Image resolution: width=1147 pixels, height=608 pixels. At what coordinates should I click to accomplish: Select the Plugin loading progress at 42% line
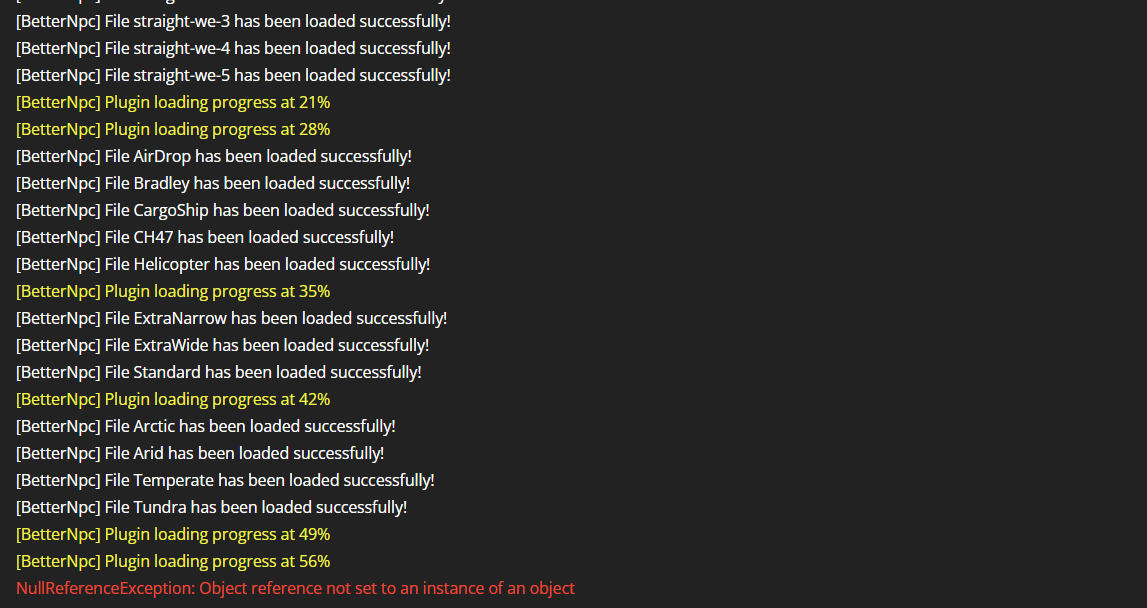173,399
